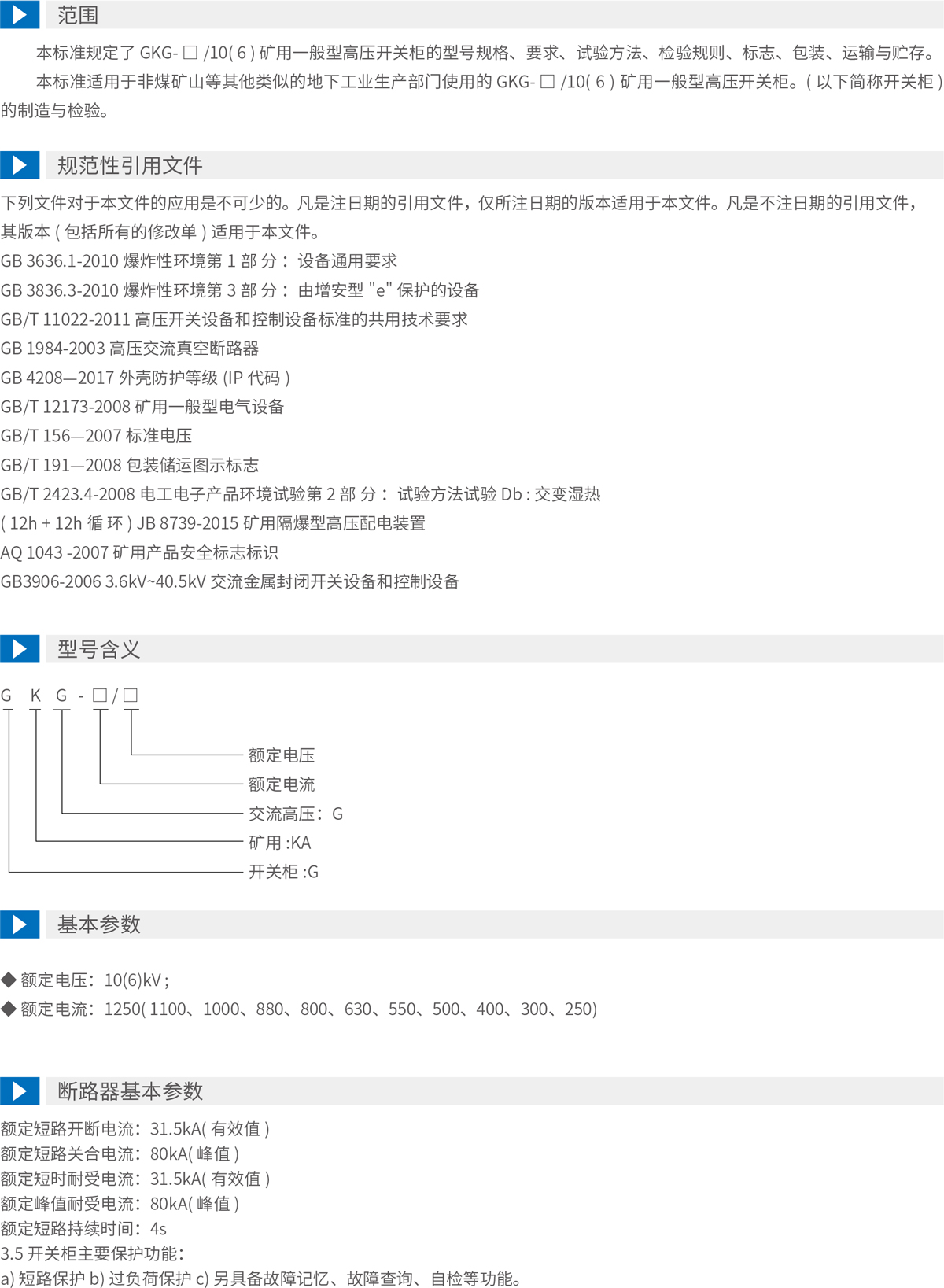Click the AQ 1043-2007 矿用产品安全标志标识 line
Screen dimensions: 944x1288
[x=139, y=552]
